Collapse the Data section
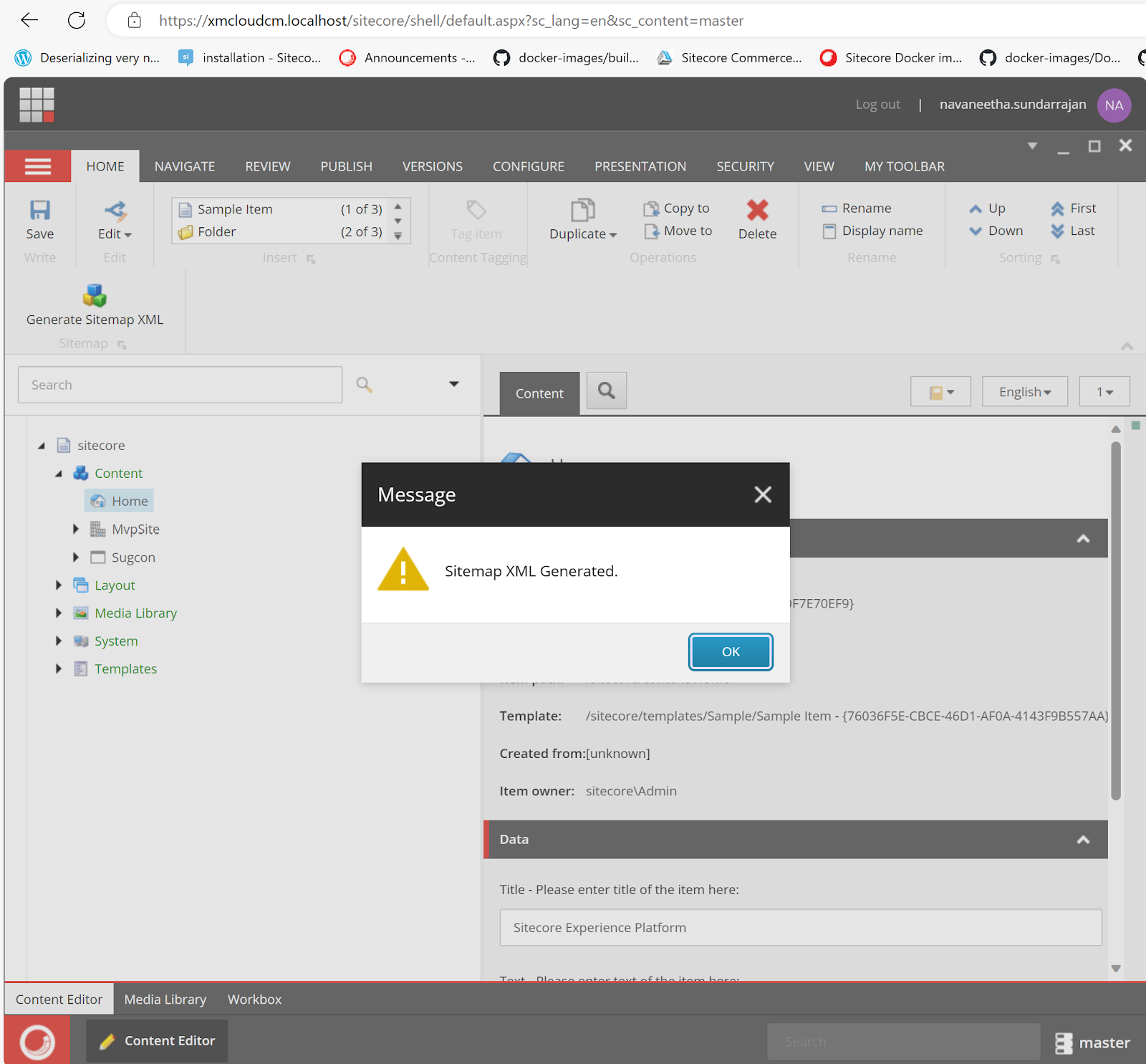This screenshot has height=1064, width=1146. [x=1083, y=840]
